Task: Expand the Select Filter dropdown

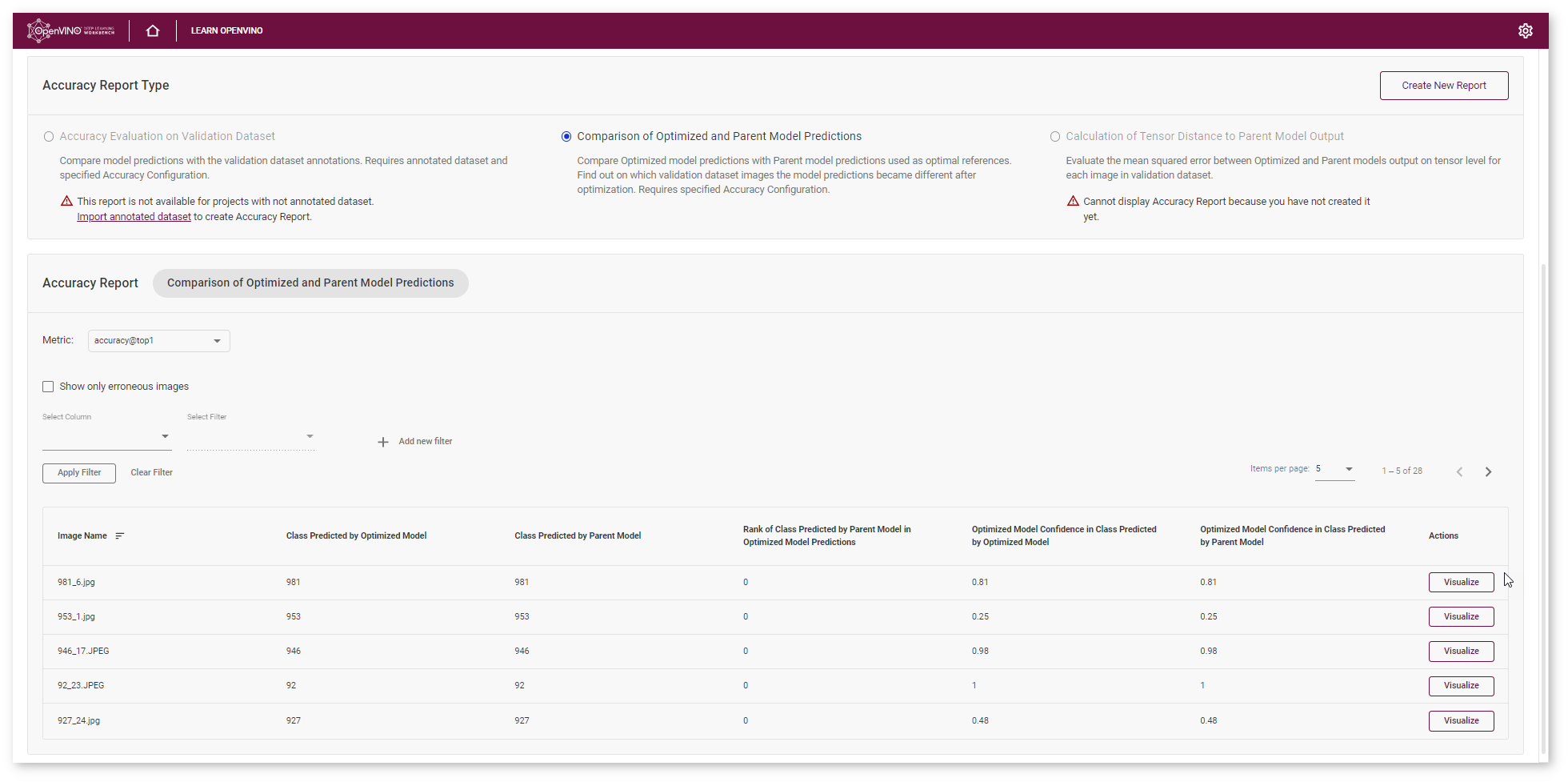Action: [250, 437]
